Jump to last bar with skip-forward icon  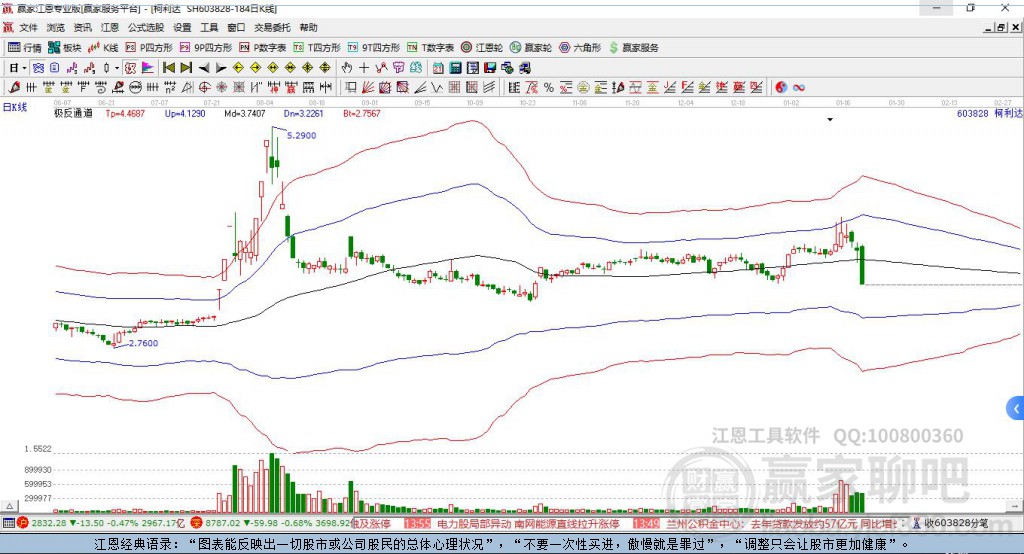tap(186, 68)
